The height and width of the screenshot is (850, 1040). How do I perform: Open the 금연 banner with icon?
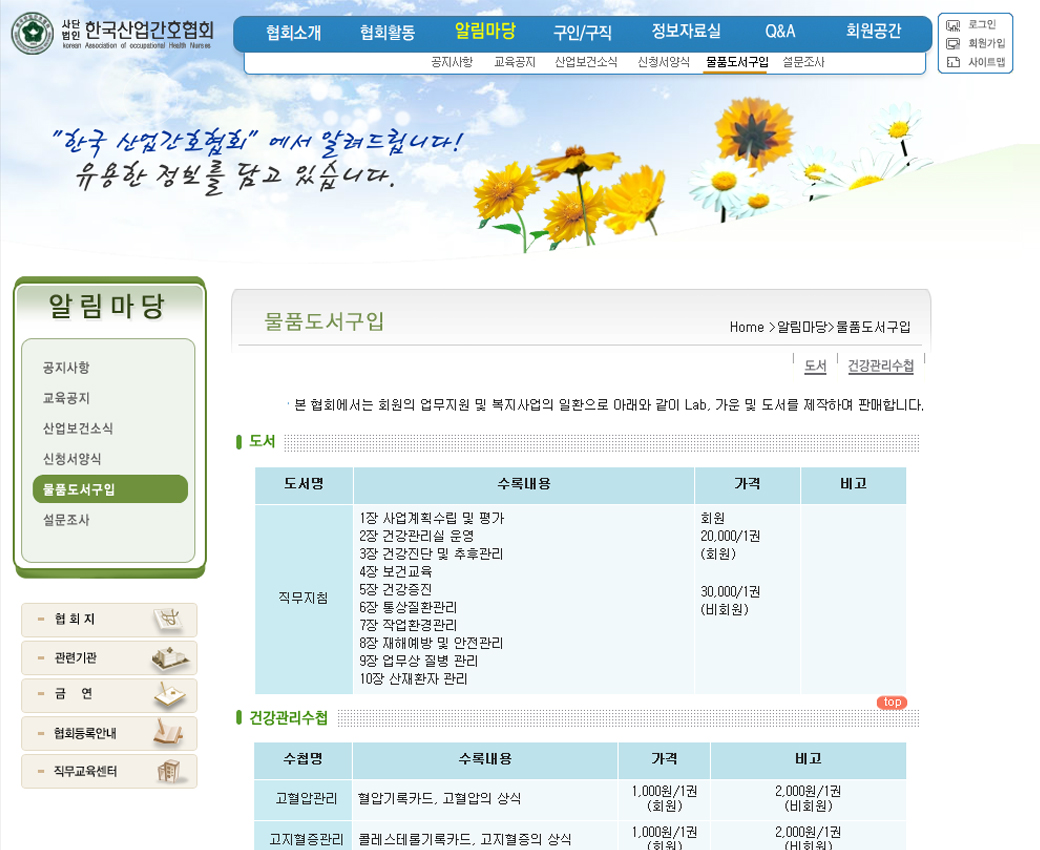pyautogui.click(x=109, y=695)
